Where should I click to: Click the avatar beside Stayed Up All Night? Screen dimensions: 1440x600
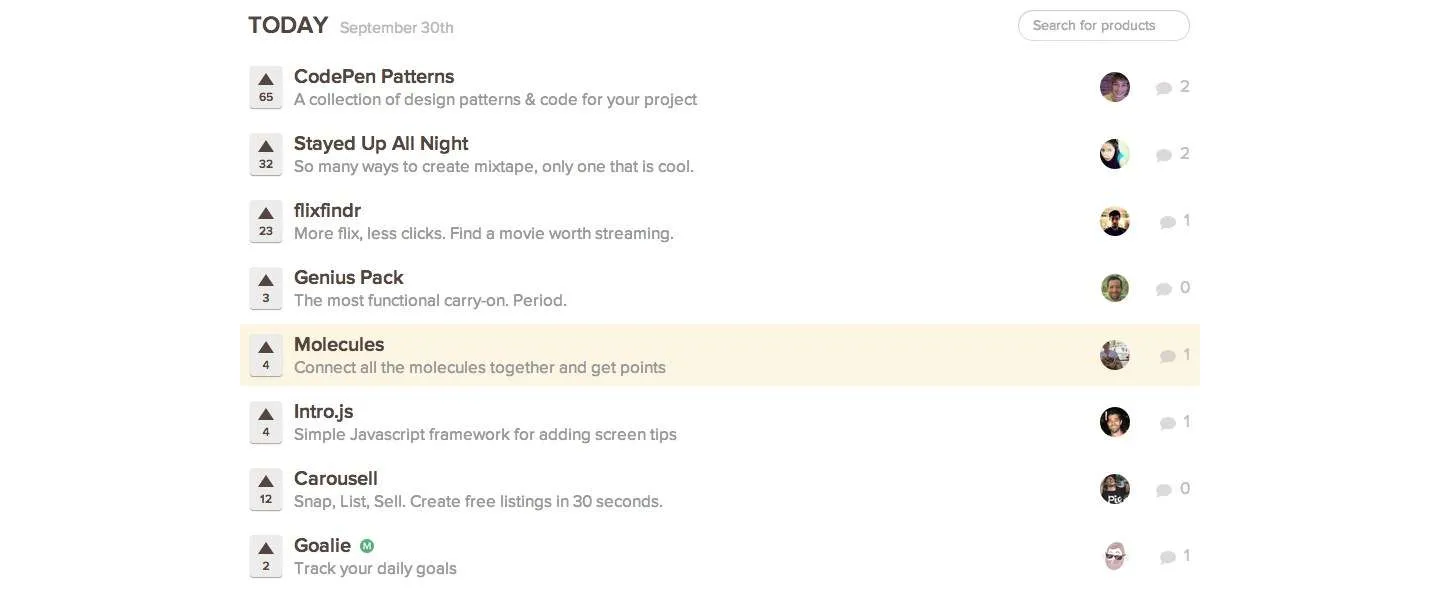tap(1114, 153)
